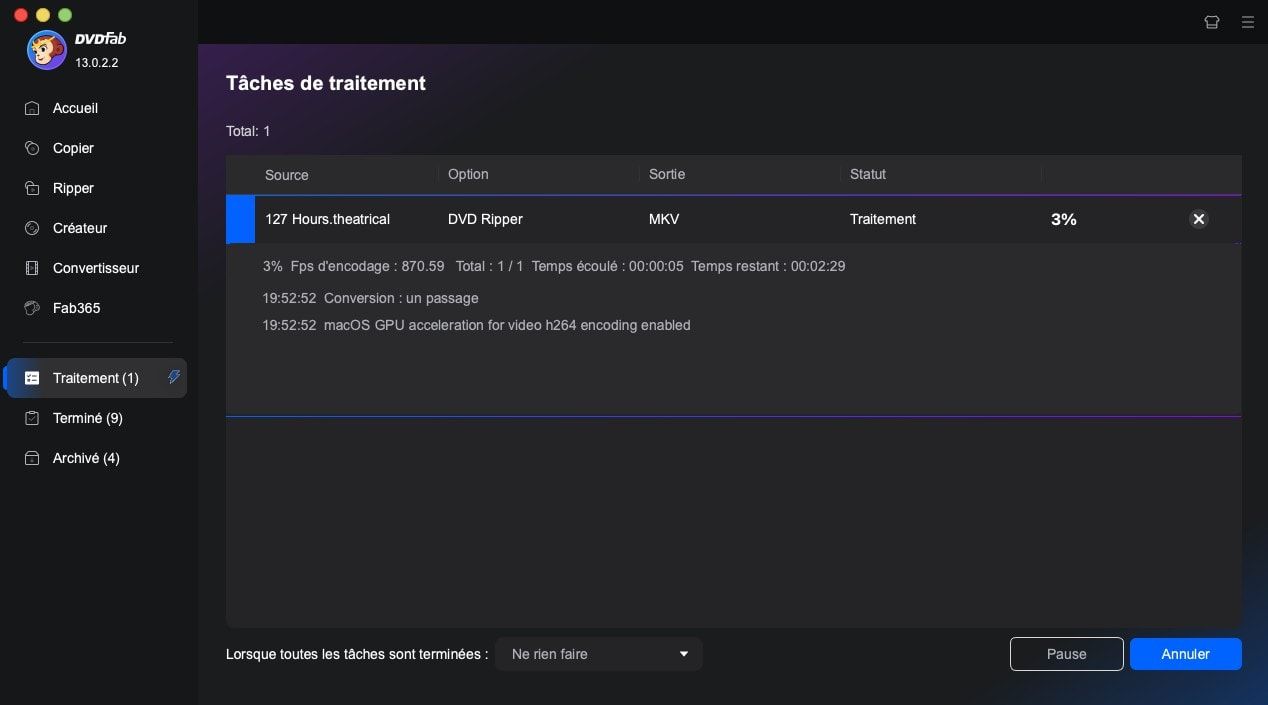Open the skin theme icon top right
Image resolution: width=1268 pixels, height=705 pixels.
coord(1211,21)
